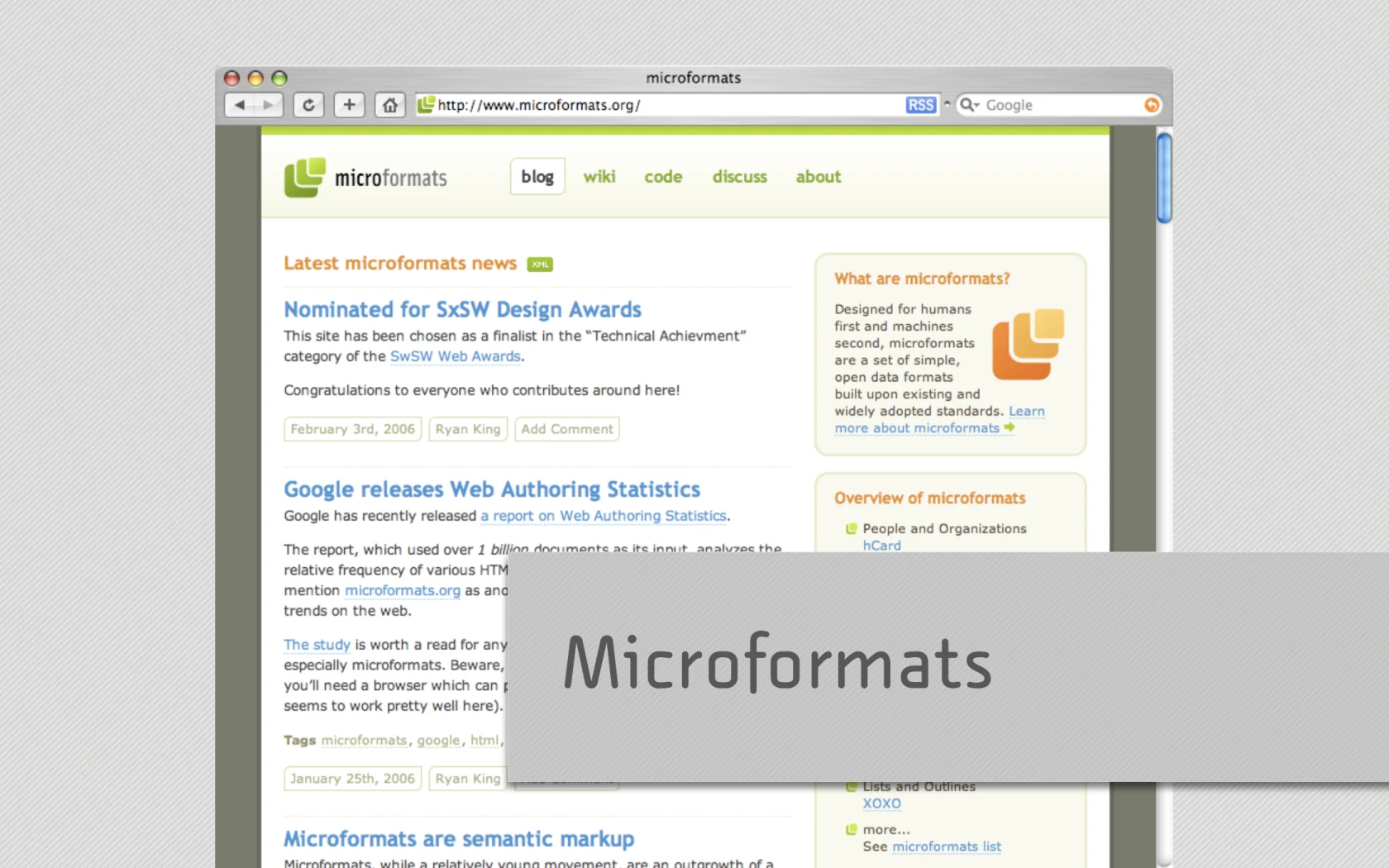Click the microformats site title text
The height and width of the screenshot is (868, 1389).
[x=390, y=178]
